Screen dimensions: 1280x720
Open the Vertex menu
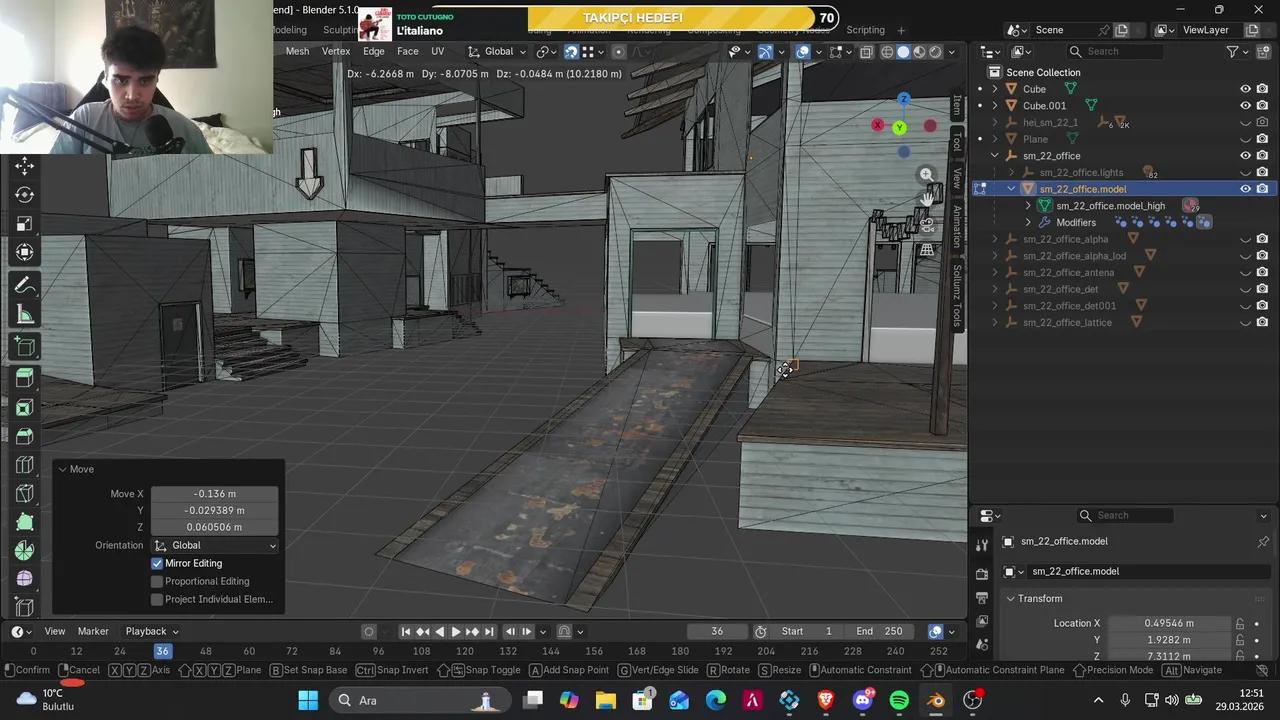[336, 52]
